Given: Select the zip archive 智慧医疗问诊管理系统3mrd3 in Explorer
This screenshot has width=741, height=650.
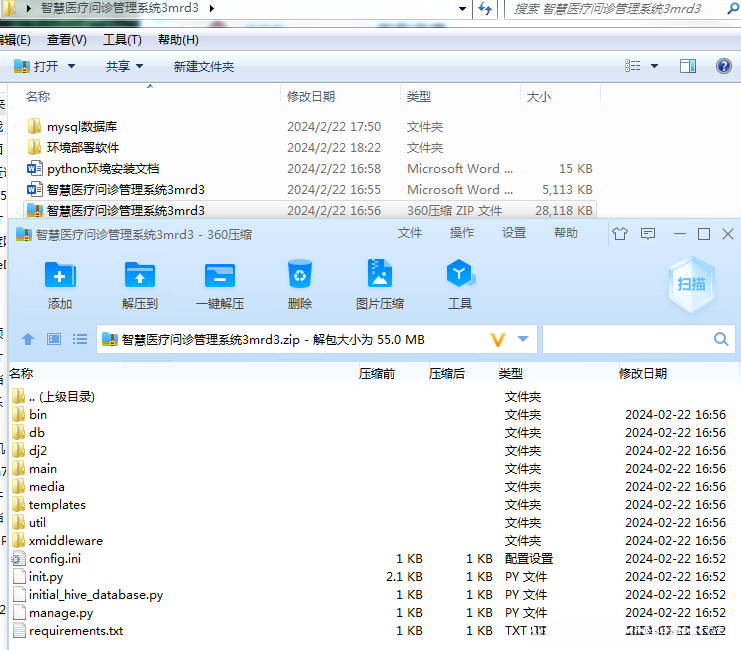Looking at the screenshot, I should pyautogui.click(x=310, y=210).
